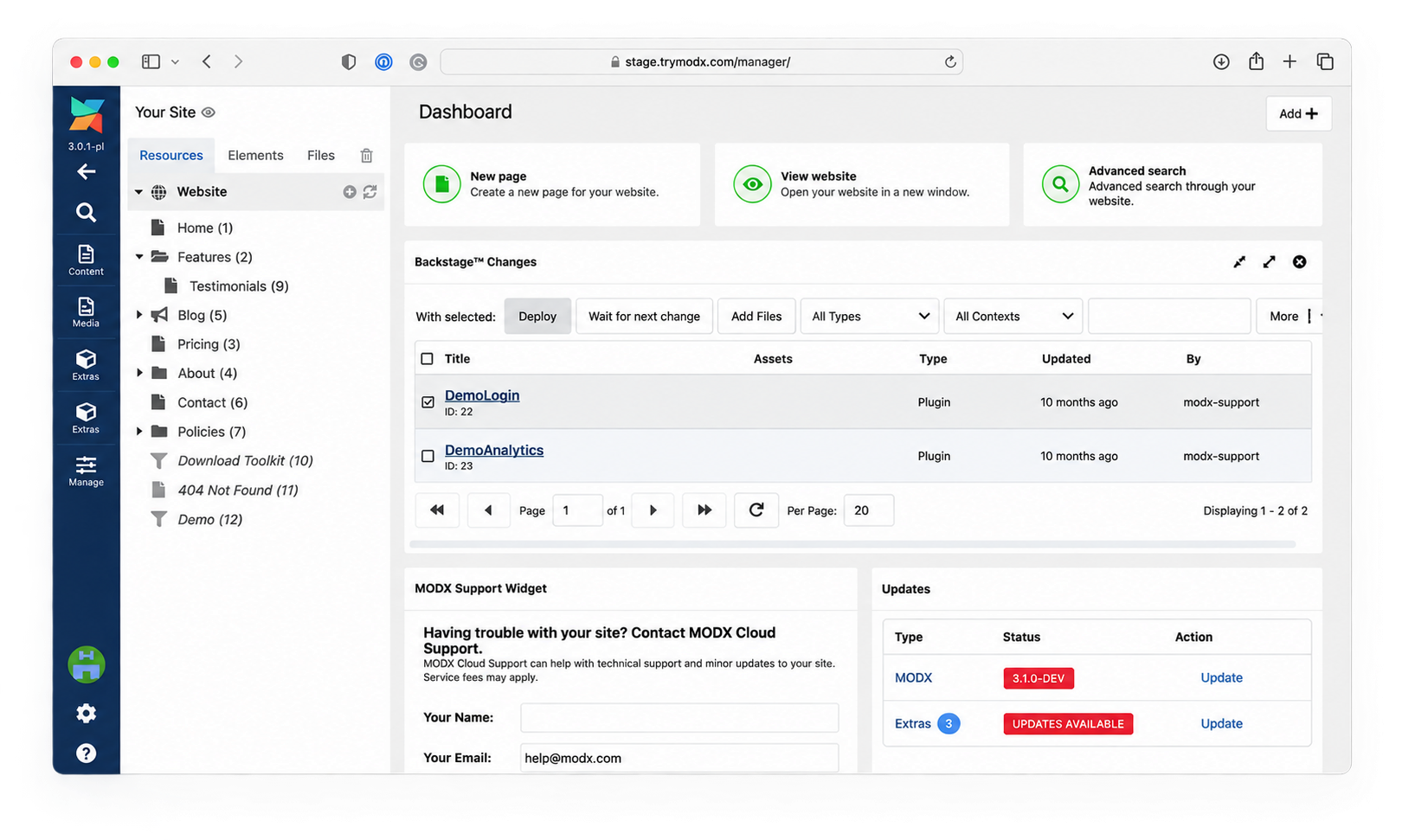Switch to the Files tab
The height and width of the screenshot is (840, 1402).
[321, 156]
